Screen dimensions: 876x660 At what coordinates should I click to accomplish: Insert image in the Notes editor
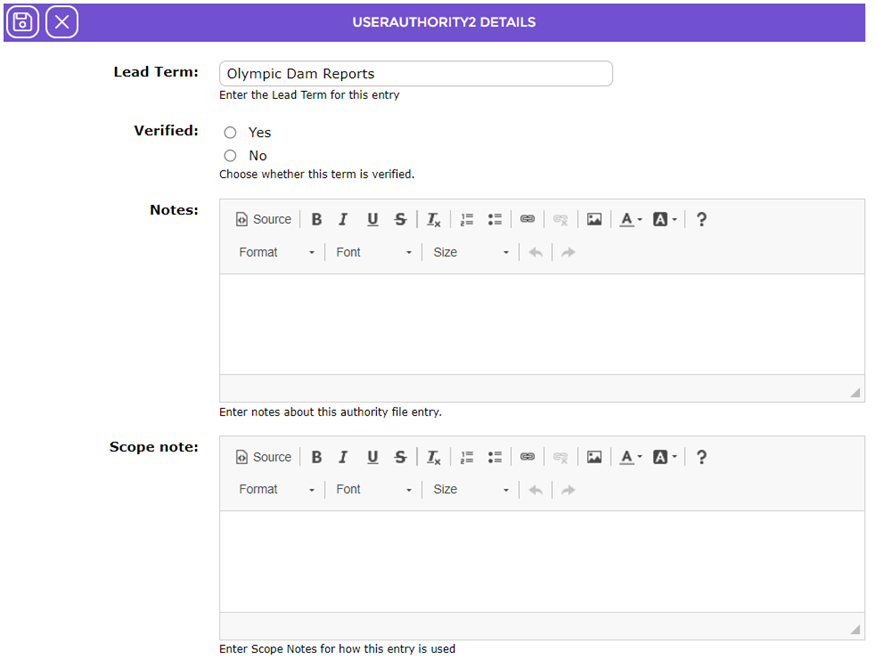click(594, 220)
